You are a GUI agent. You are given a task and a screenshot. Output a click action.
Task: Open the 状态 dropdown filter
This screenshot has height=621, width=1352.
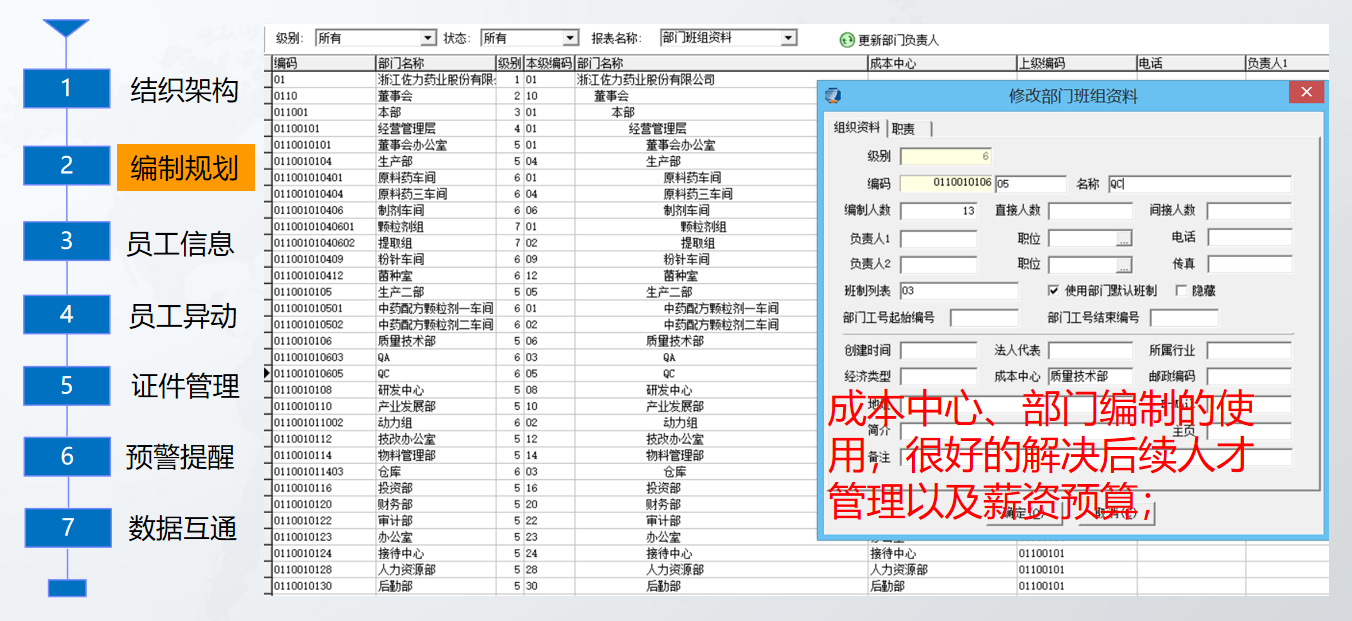tap(570, 38)
